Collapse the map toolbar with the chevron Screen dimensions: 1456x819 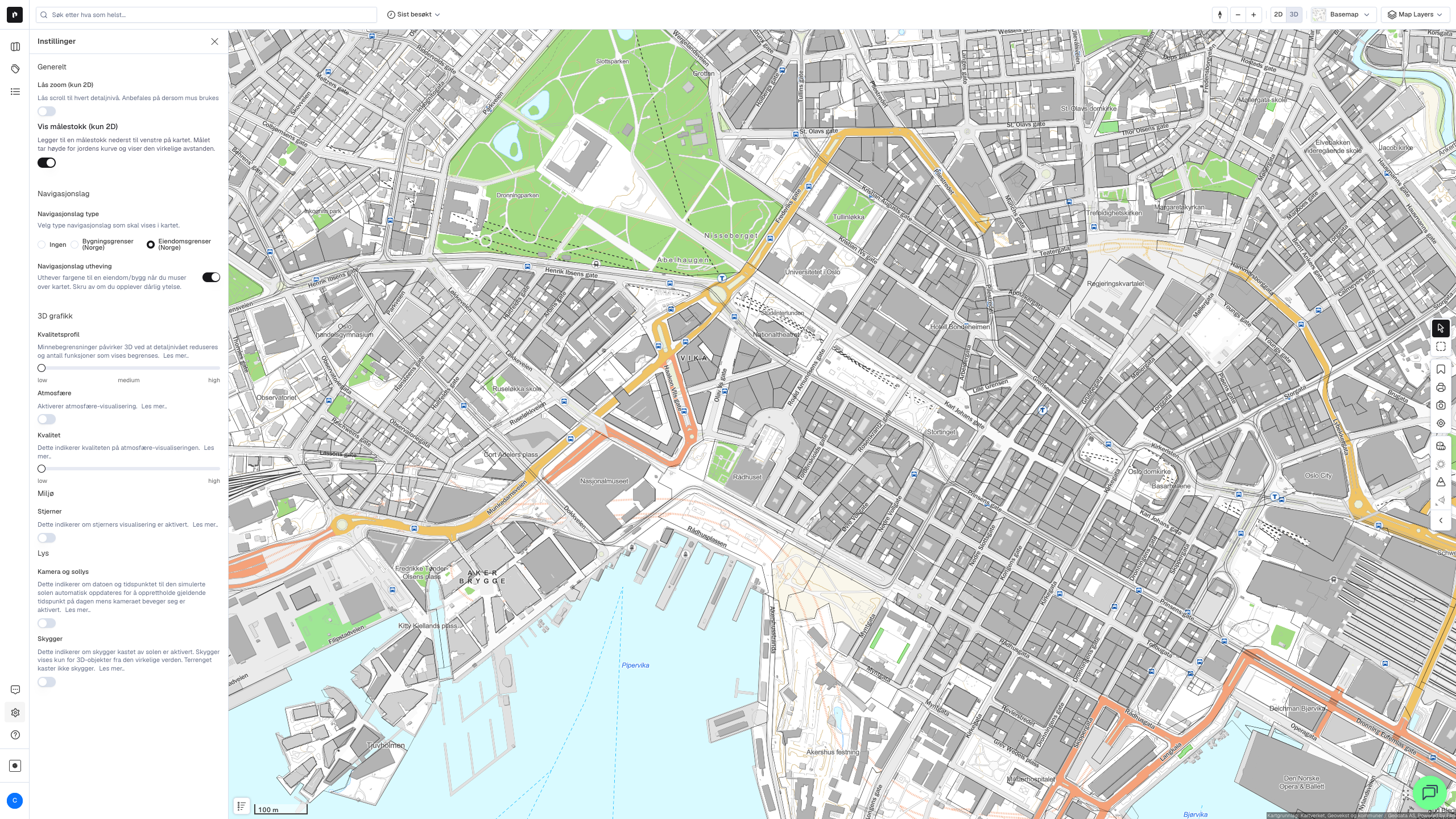tap(1441, 520)
